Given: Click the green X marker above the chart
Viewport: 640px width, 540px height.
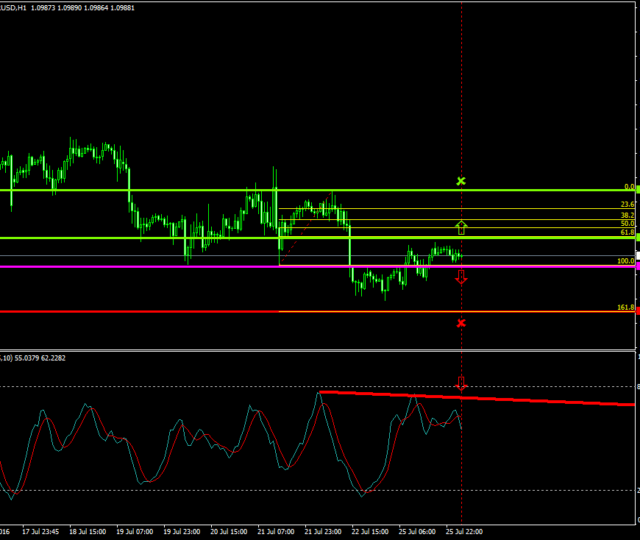Looking at the screenshot, I should coord(461,181).
